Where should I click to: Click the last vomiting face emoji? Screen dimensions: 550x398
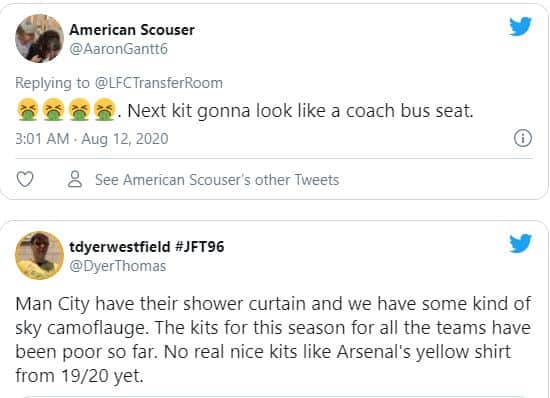(105, 109)
